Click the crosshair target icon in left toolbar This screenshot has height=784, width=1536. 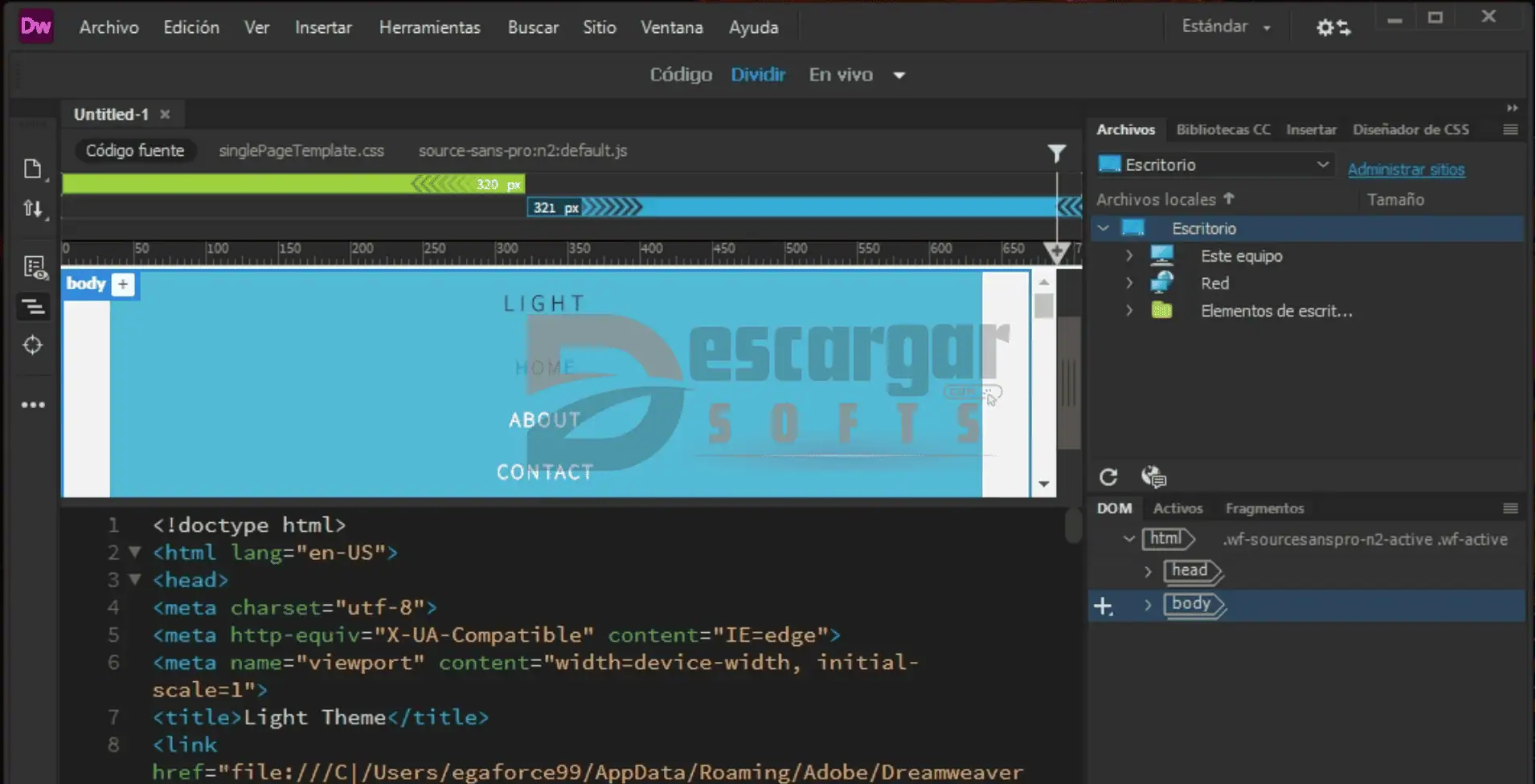click(33, 345)
